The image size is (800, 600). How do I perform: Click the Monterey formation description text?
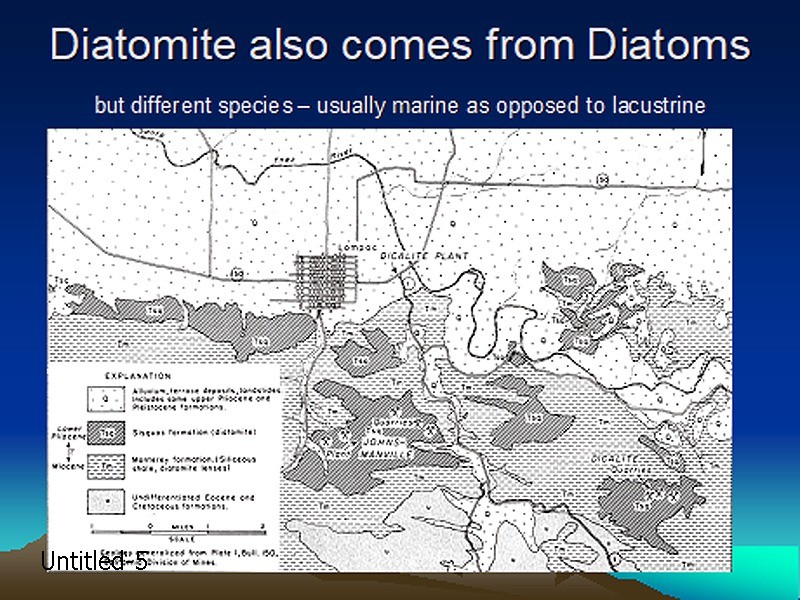pos(193,464)
